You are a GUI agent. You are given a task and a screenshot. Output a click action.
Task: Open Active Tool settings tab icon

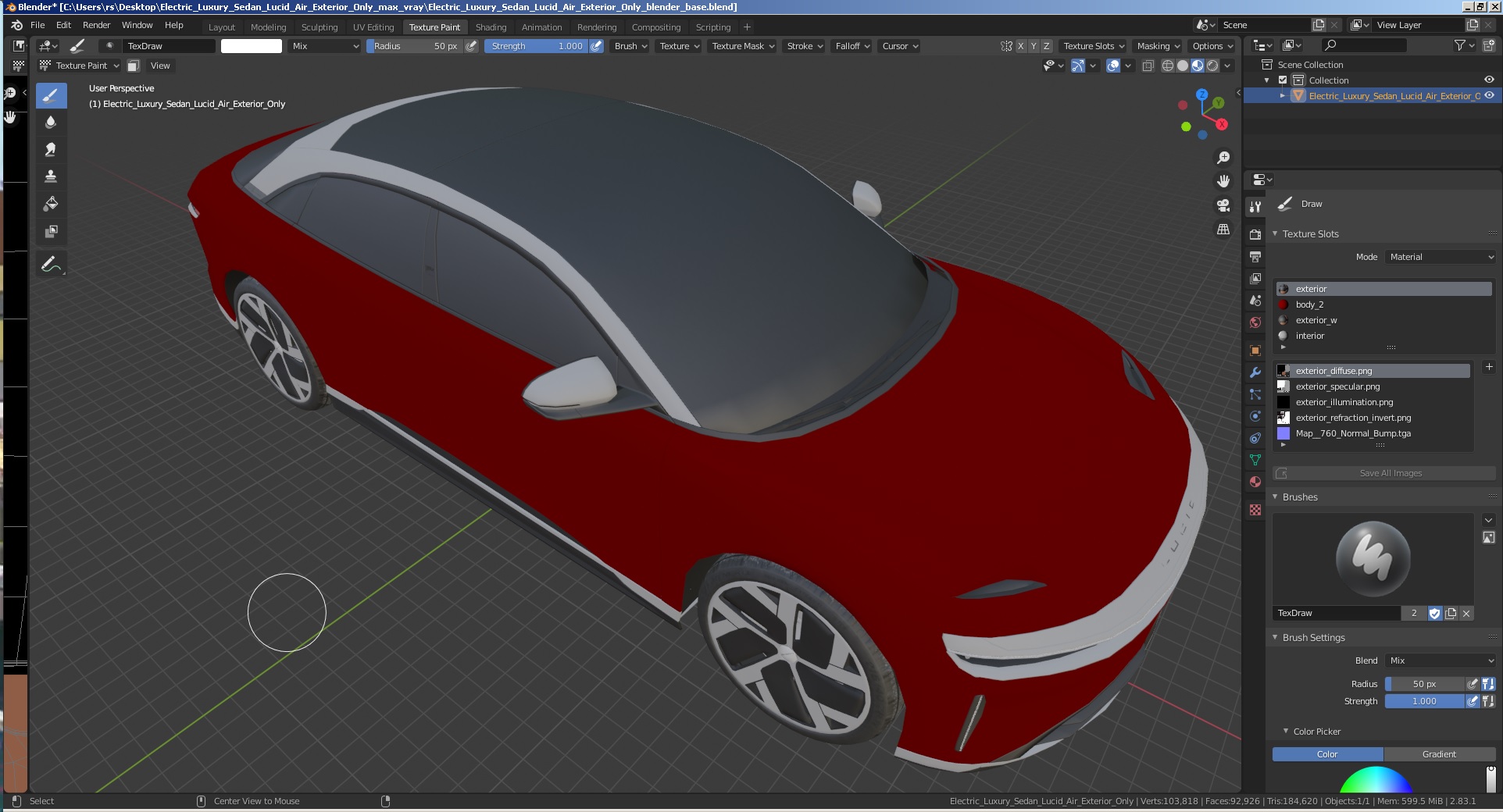point(1255,206)
